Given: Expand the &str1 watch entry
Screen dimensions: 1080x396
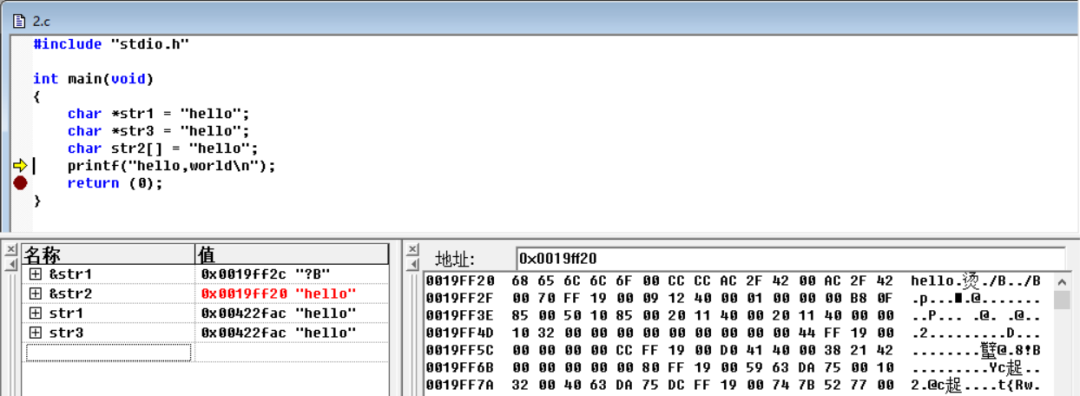Looking at the screenshot, I should [x=35, y=274].
